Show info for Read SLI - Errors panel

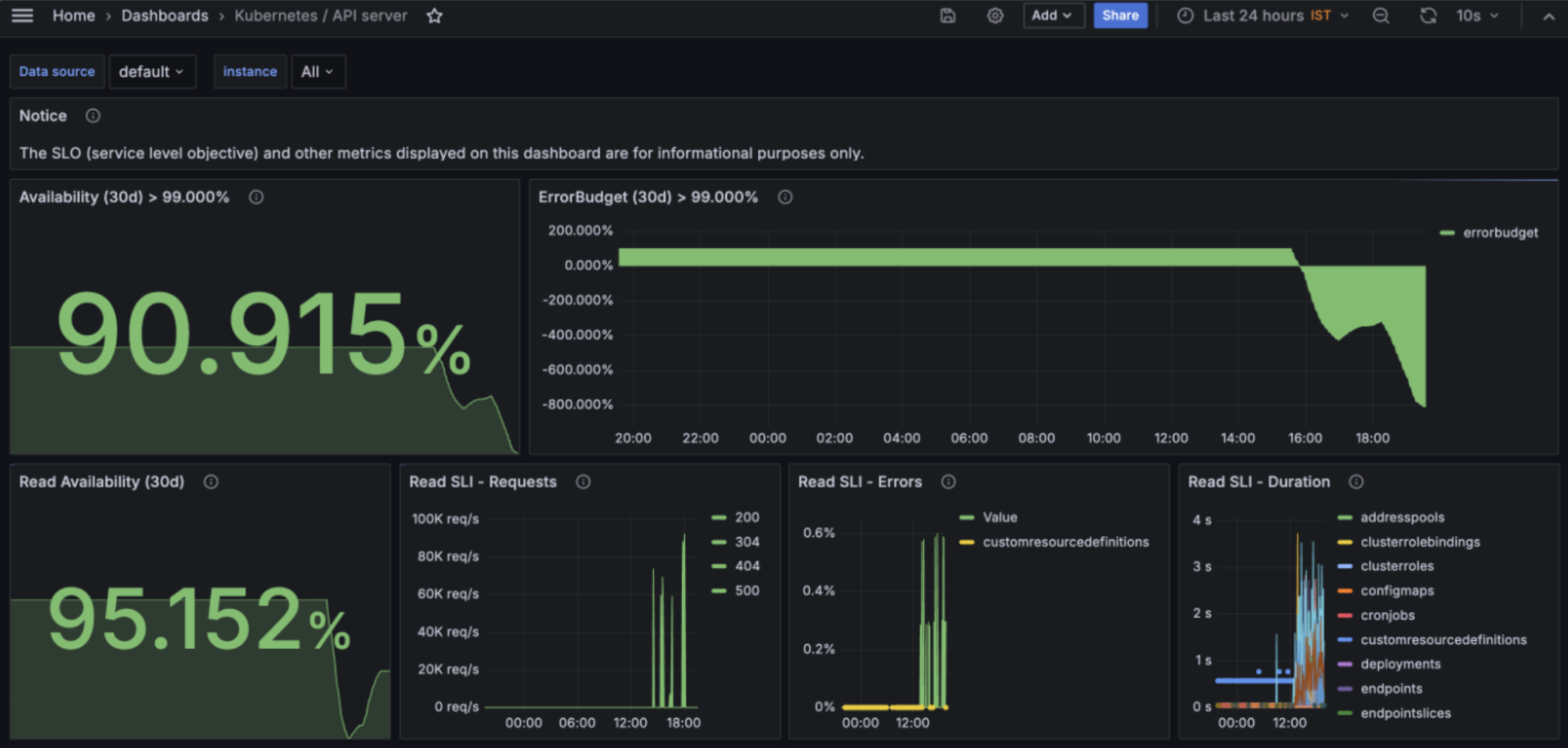click(x=948, y=482)
